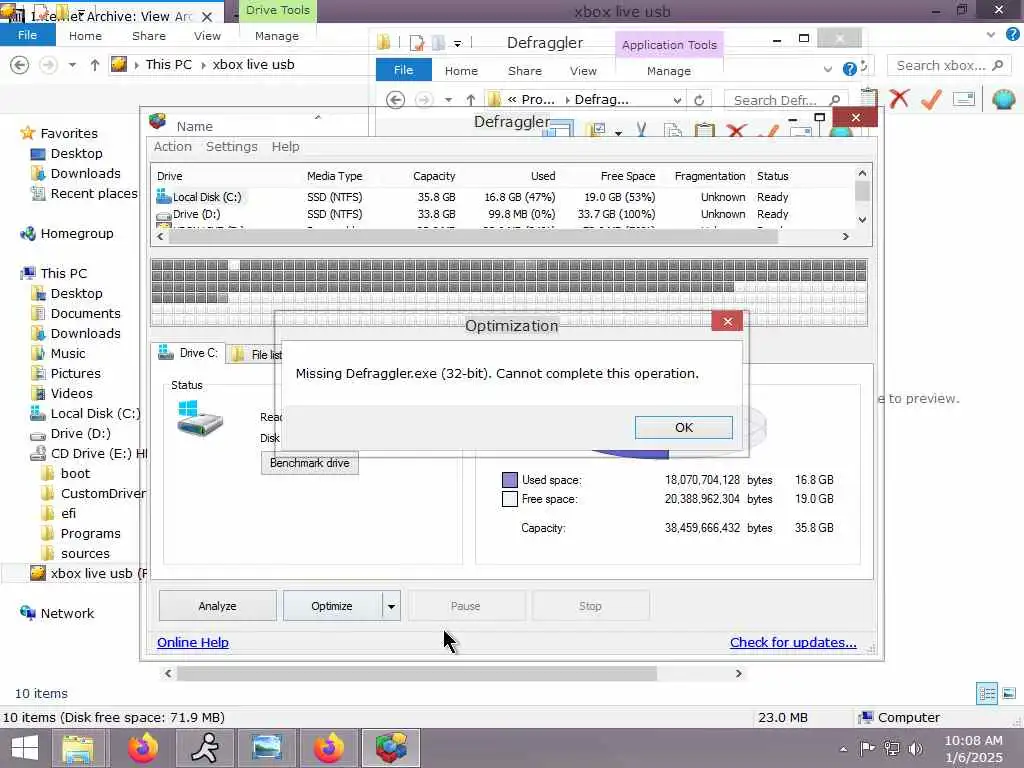The width and height of the screenshot is (1024, 768).
Task: Select Homegroup in the navigation pane
Action: click(x=76, y=233)
